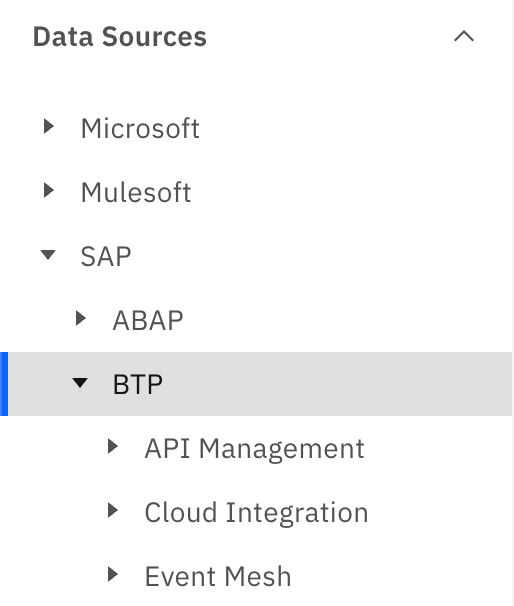Open the ABAP data source label

(x=148, y=320)
